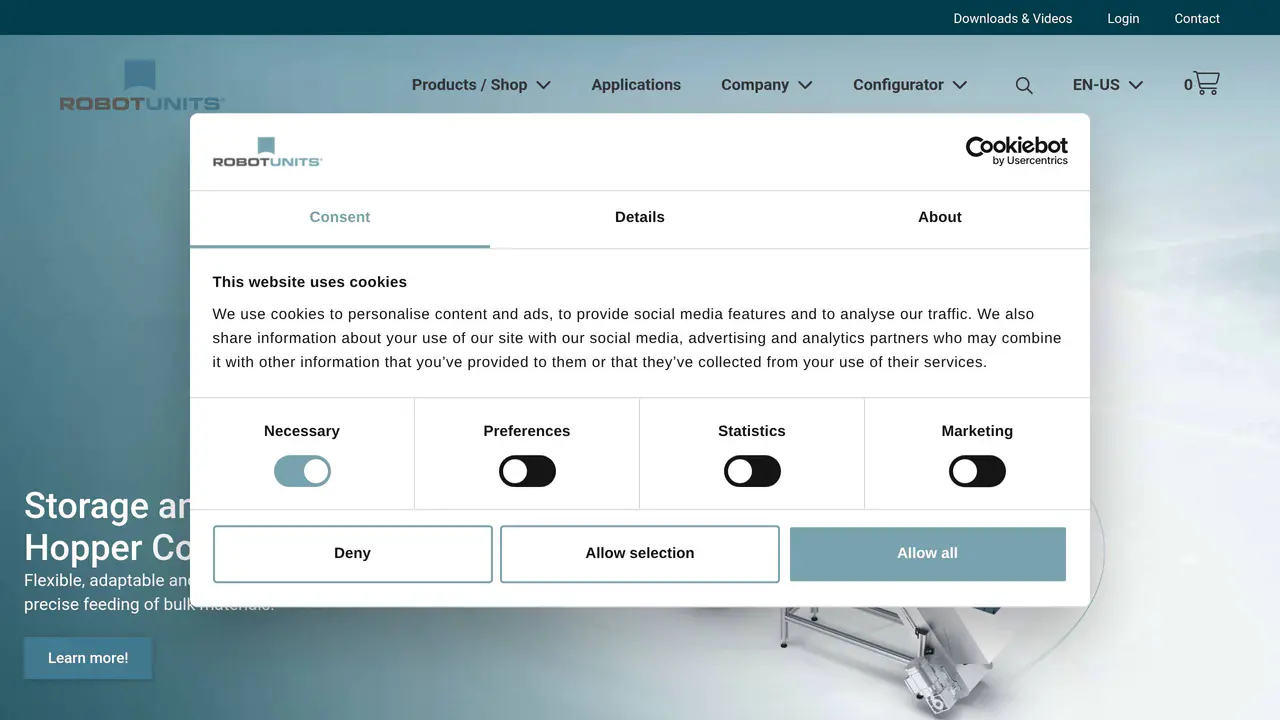Screen dimensions: 1280x720
Task: Enable the Marketing cookies switch
Action: click(977, 471)
